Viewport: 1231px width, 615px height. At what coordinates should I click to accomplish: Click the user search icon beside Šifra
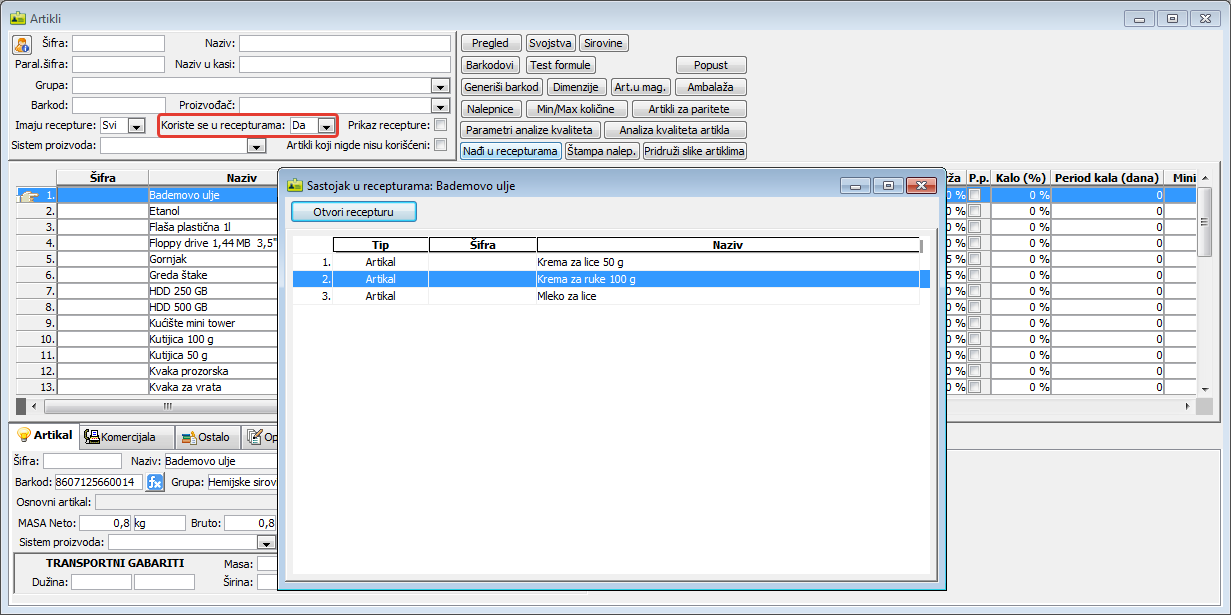point(23,44)
